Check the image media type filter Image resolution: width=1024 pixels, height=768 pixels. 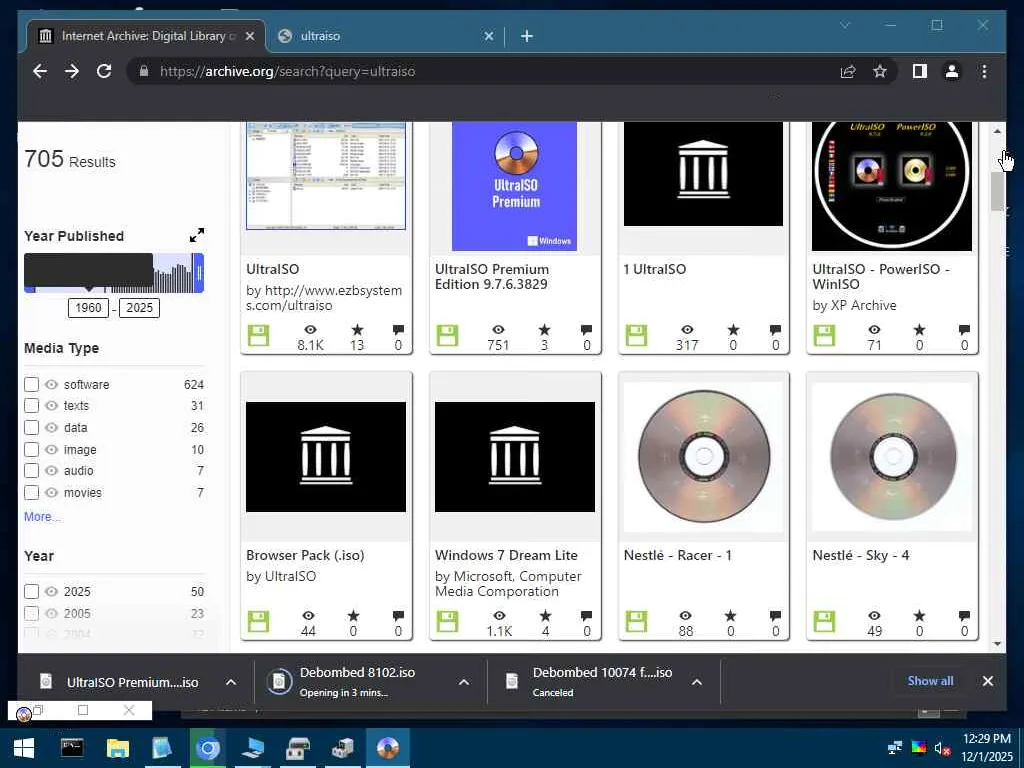31,449
